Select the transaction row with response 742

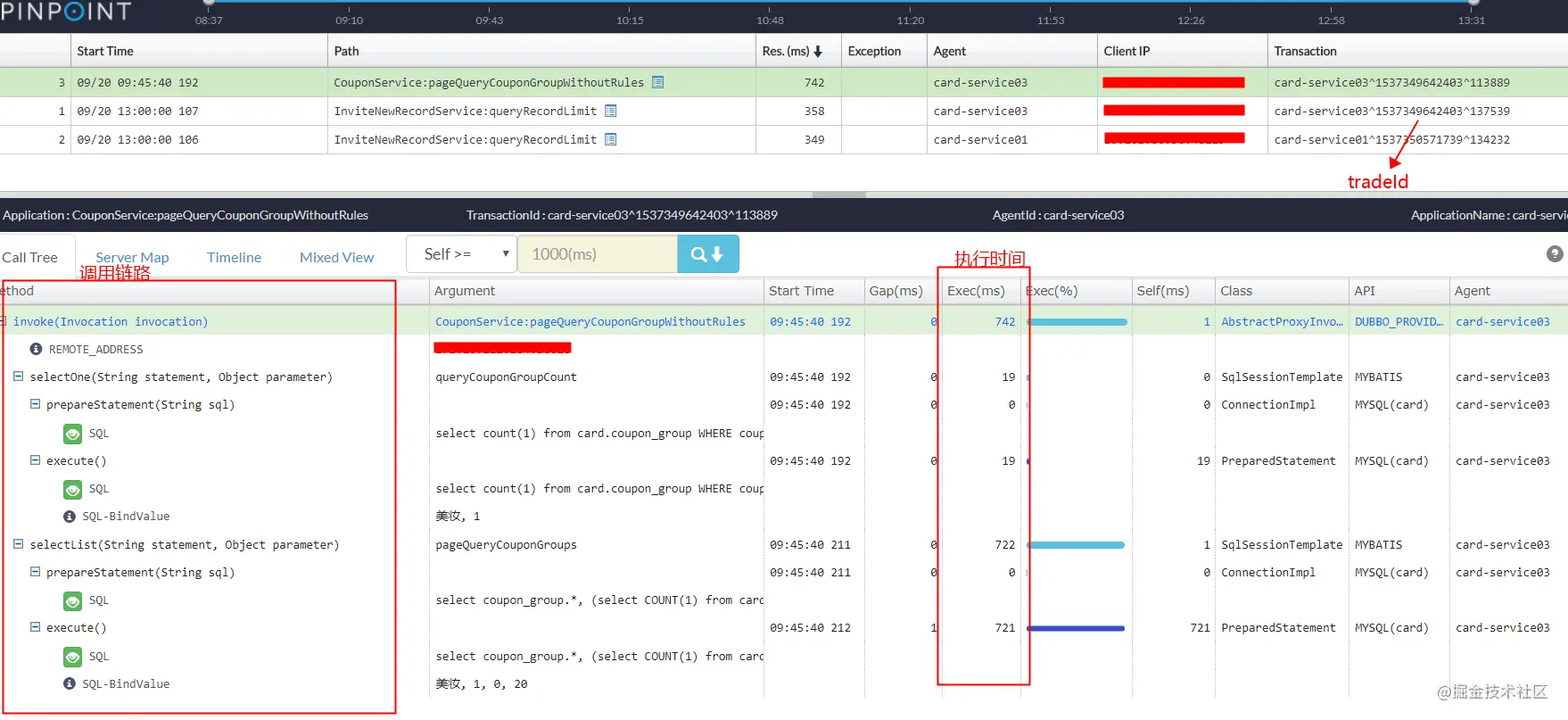pos(784,82)
